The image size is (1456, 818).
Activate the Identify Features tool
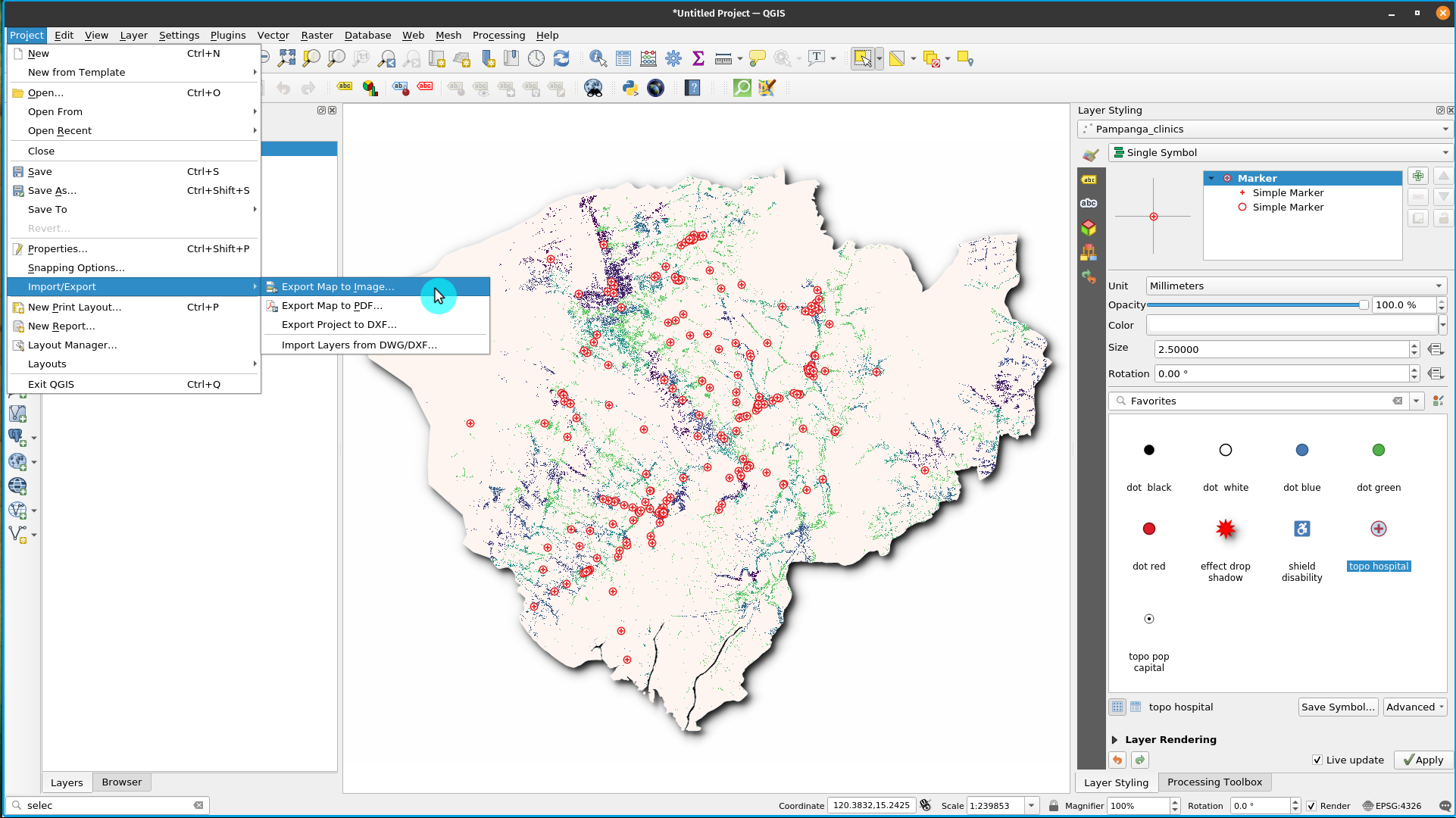tap(597, 58)
